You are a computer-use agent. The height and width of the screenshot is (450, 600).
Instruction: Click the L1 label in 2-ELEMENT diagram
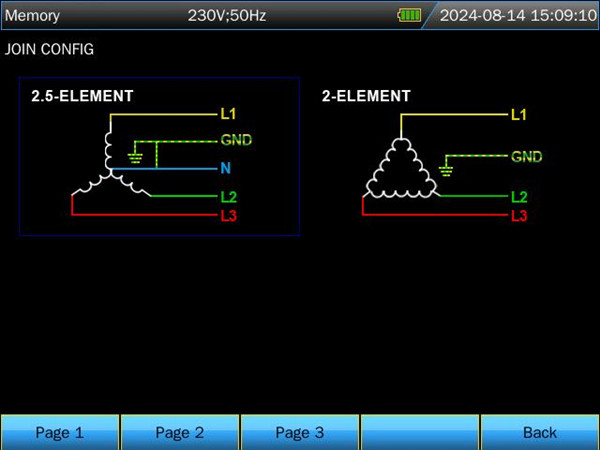(518, 114)
